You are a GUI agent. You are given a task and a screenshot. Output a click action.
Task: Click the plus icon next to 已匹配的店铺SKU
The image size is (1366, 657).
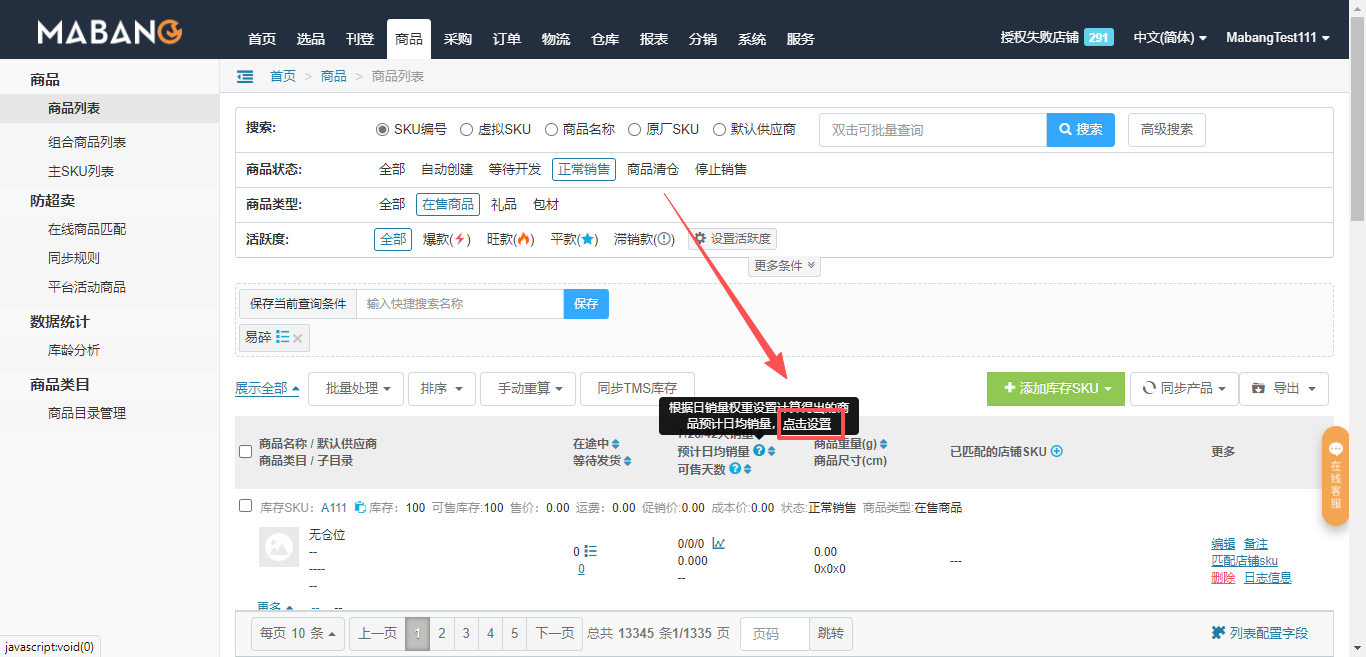click(1056, 451)
